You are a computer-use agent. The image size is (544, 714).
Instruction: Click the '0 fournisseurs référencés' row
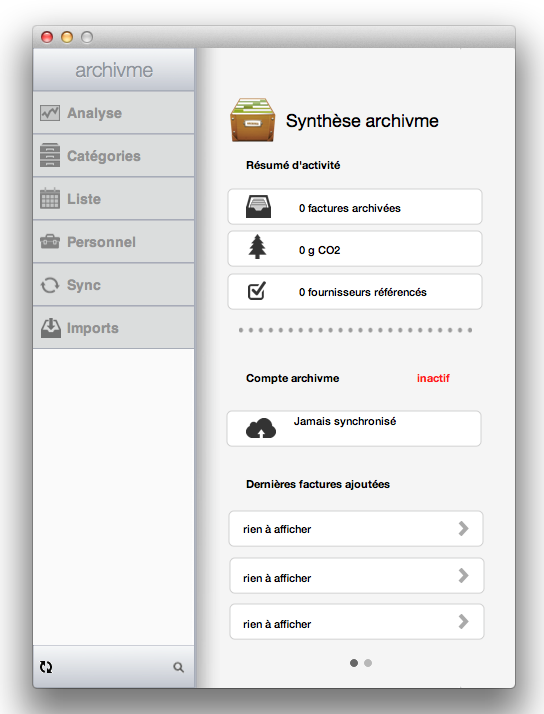pyautogui.click(x=355, y=291)
